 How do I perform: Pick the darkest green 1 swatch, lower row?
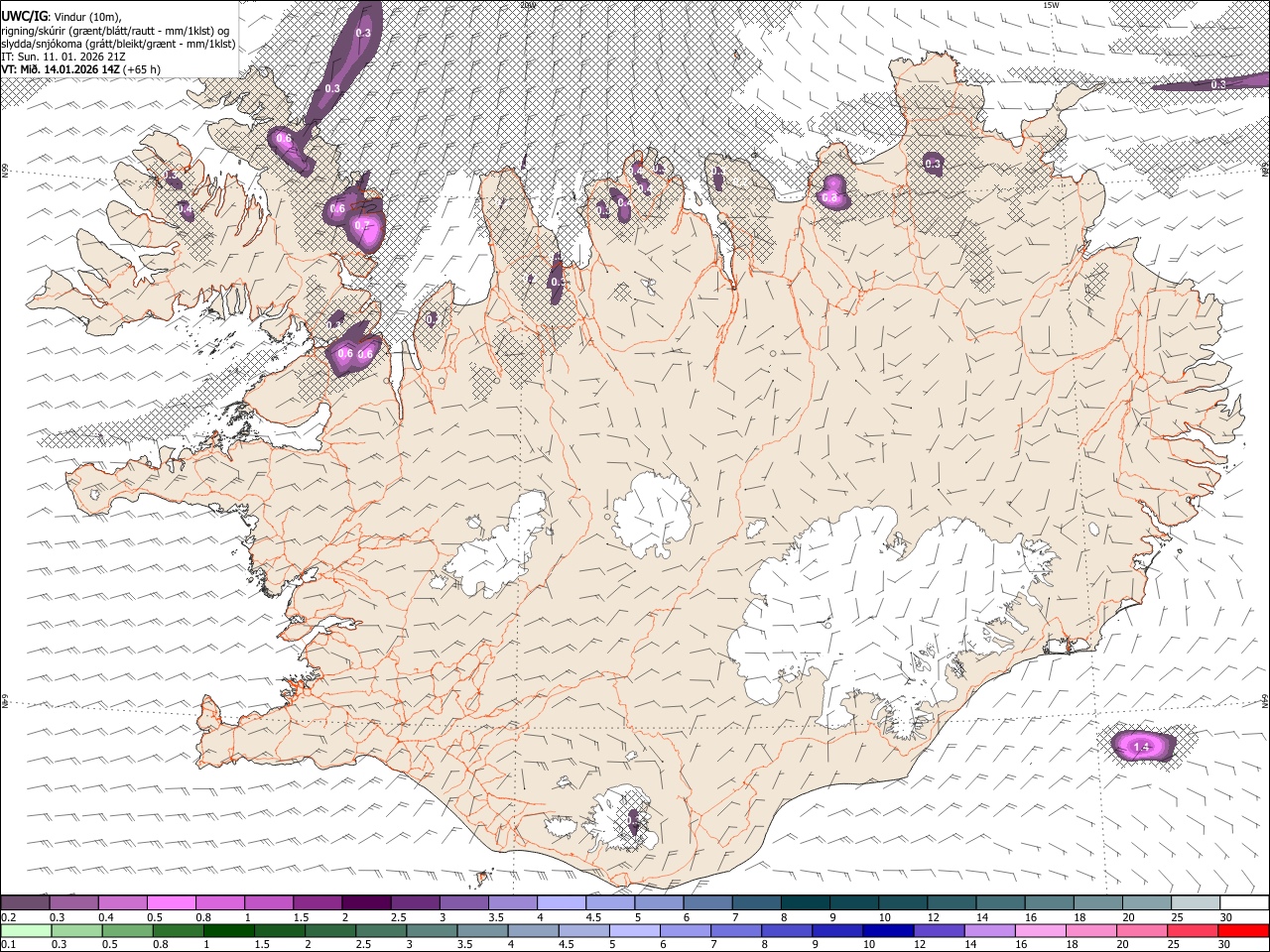[228, 931]
